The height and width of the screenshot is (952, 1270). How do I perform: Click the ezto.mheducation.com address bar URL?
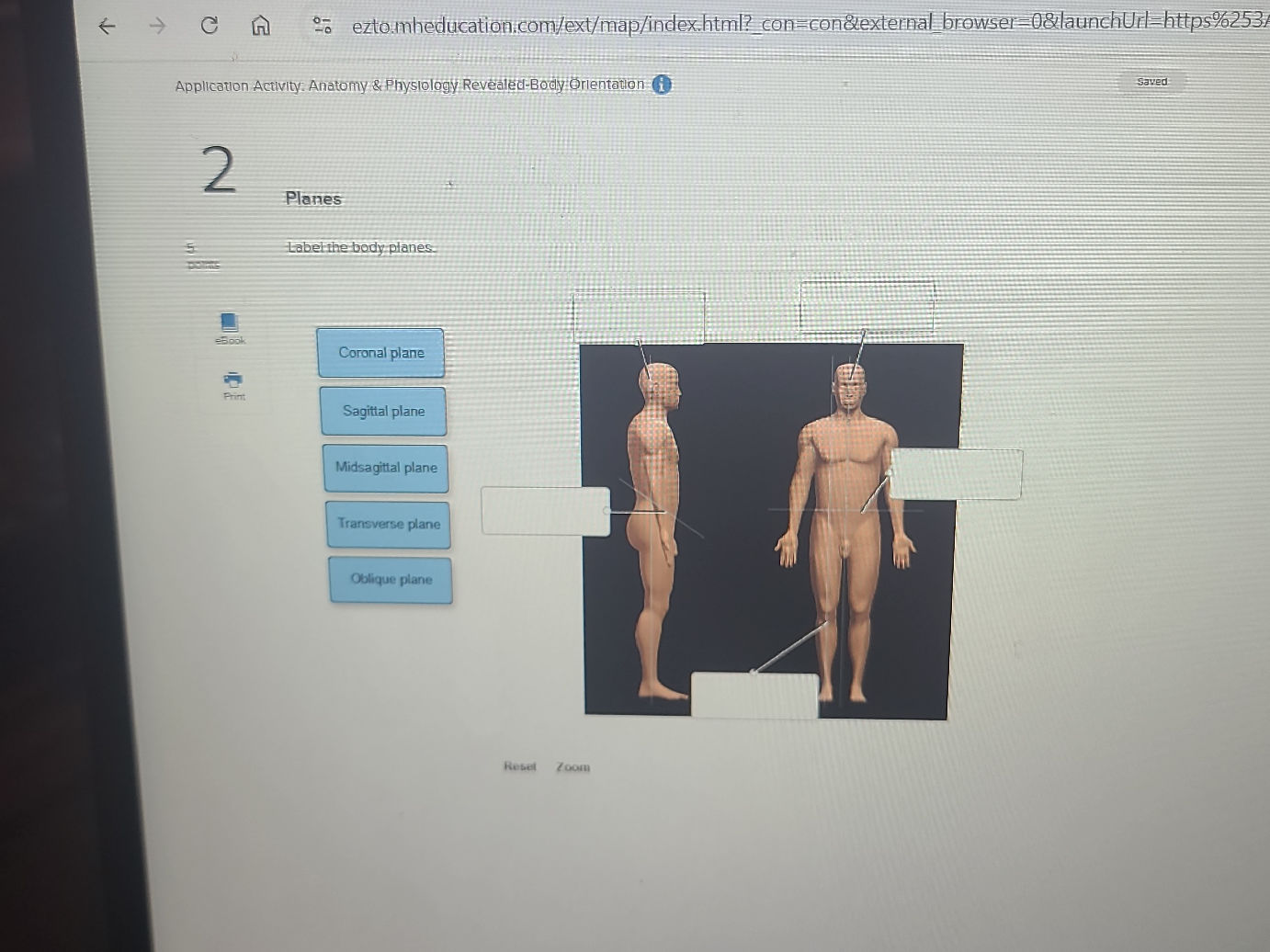811,22
